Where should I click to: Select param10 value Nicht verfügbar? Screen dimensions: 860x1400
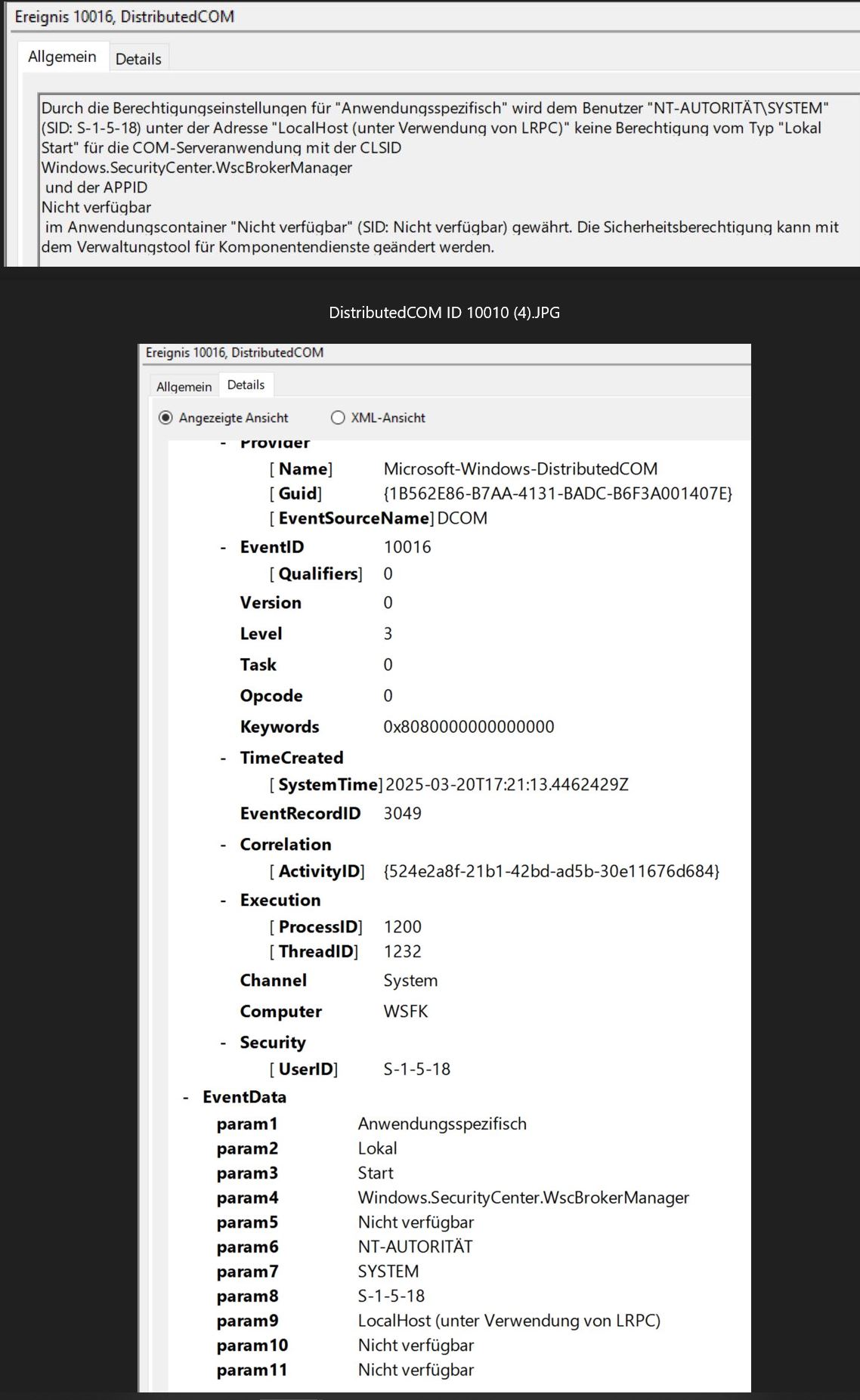(416, 1346)
